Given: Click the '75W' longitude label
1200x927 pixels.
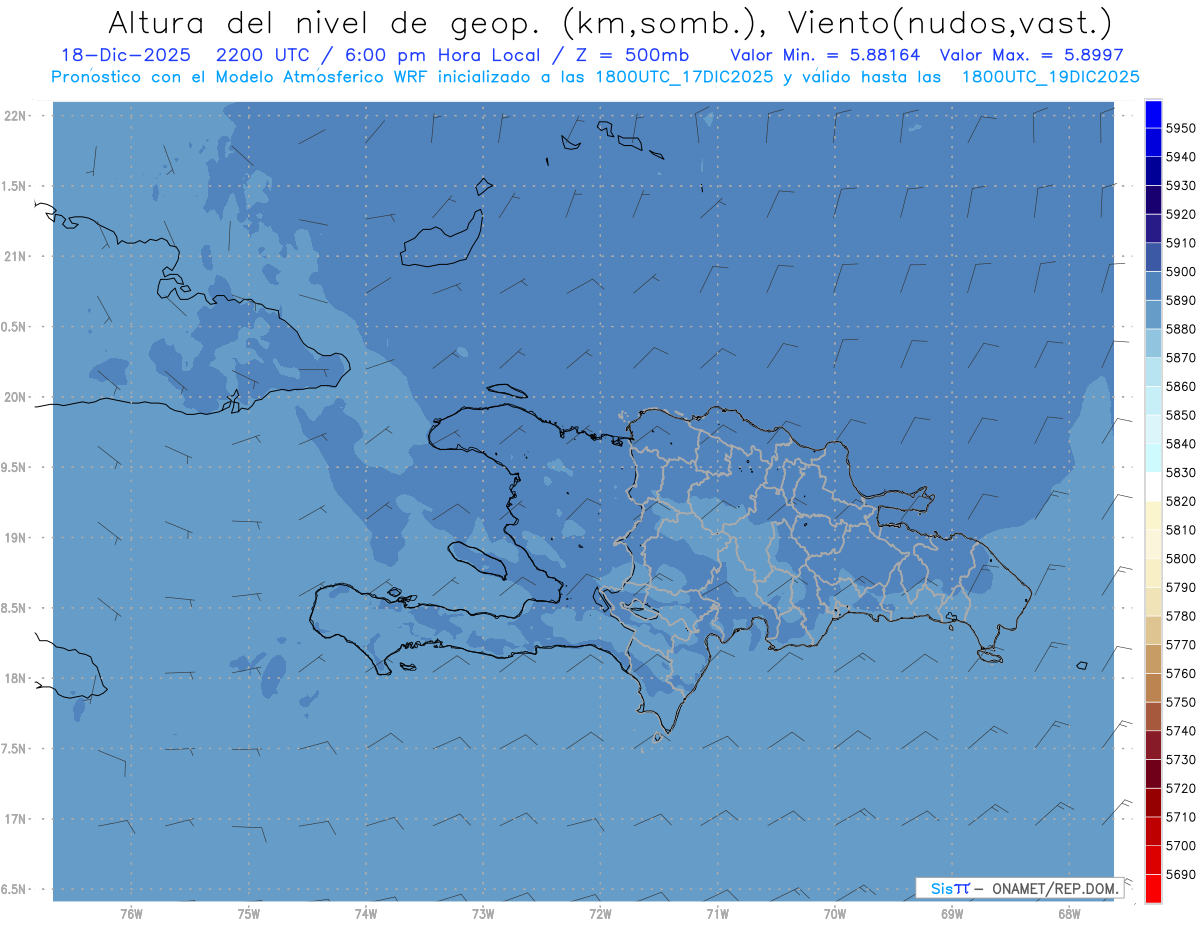Looking at the screenshot, I should 249,914.
